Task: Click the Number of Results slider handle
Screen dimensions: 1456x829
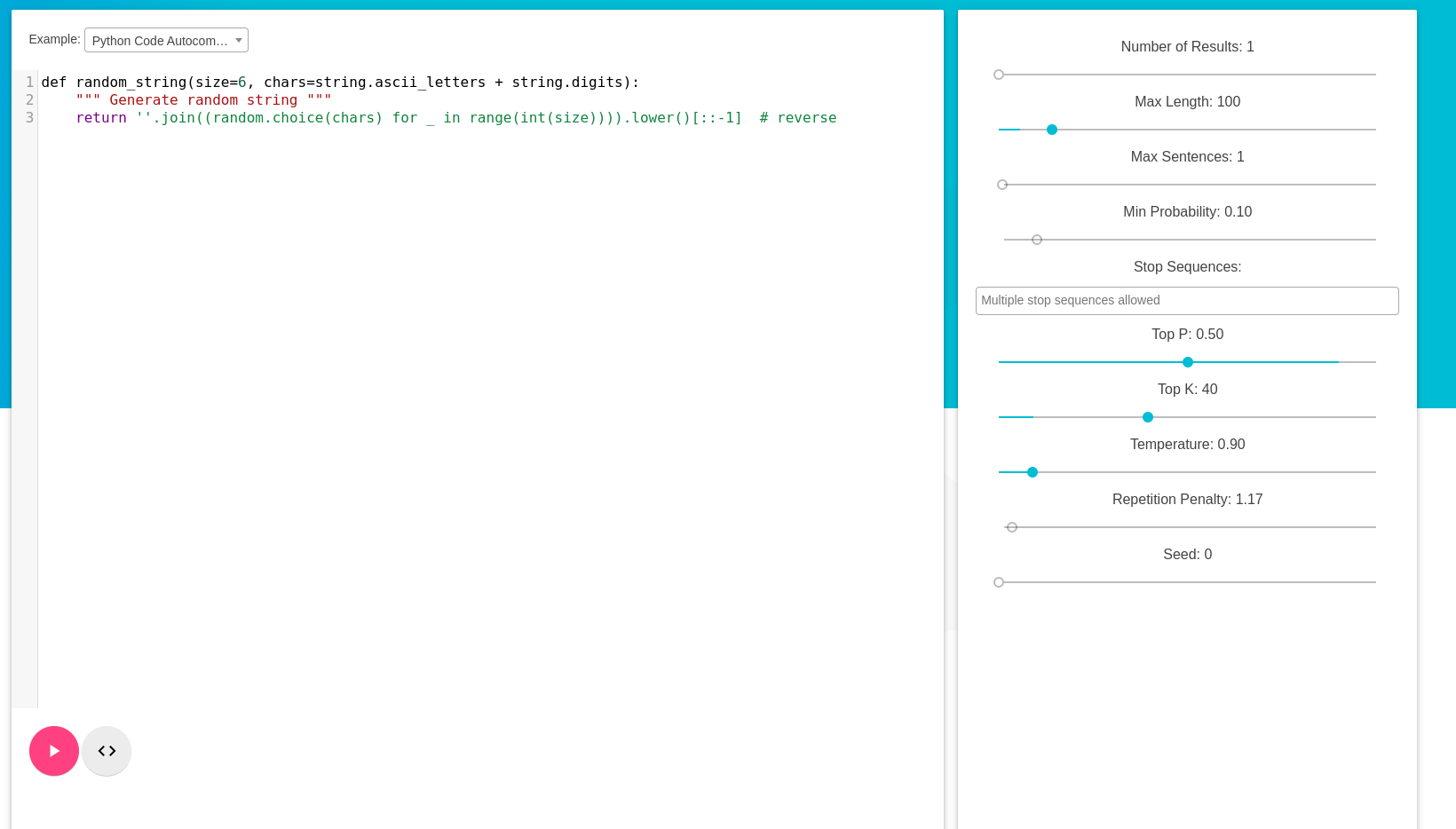Action: (x=999, y=75)
